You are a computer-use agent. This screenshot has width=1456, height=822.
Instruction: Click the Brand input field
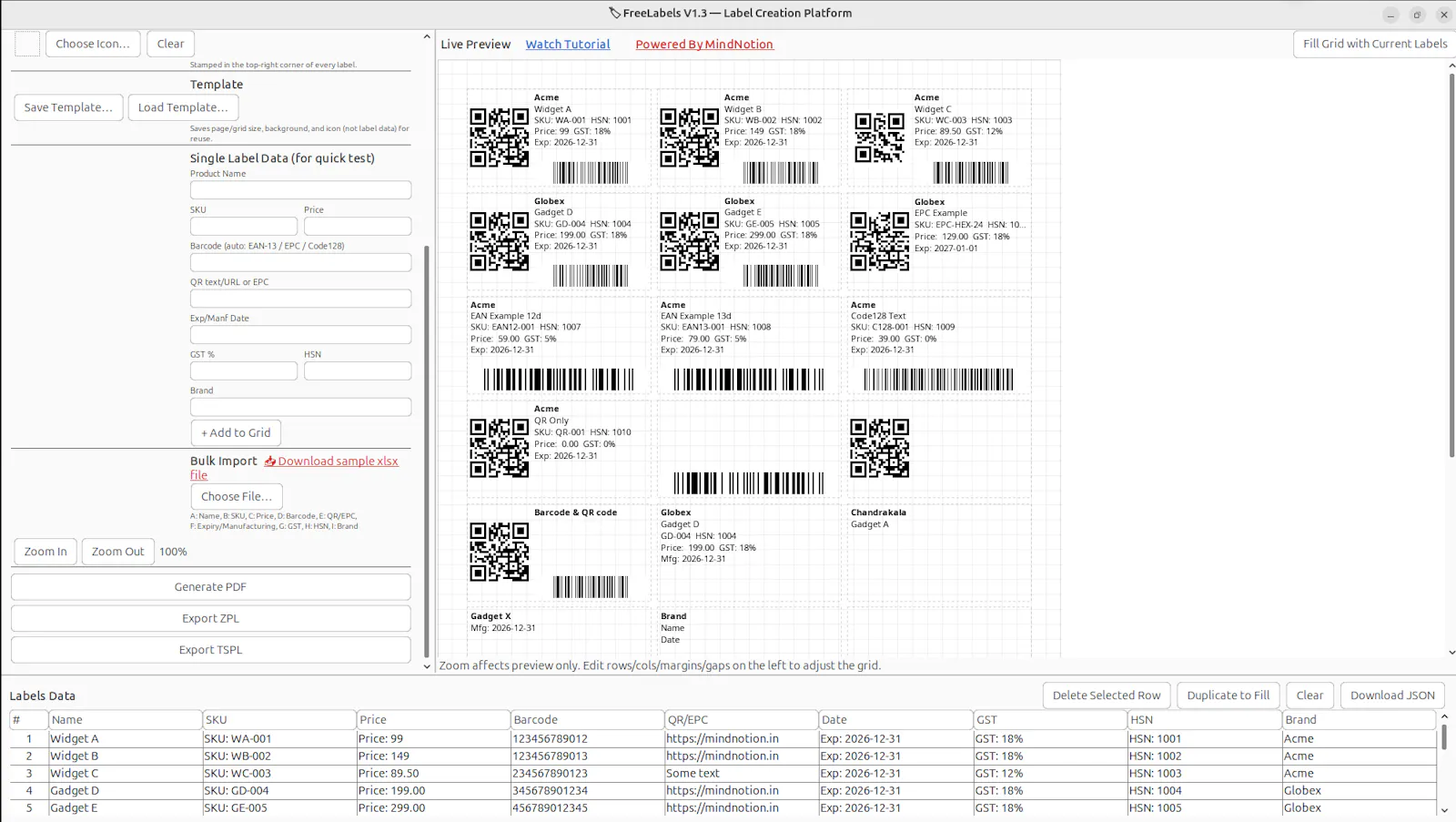tap(300, 407)
